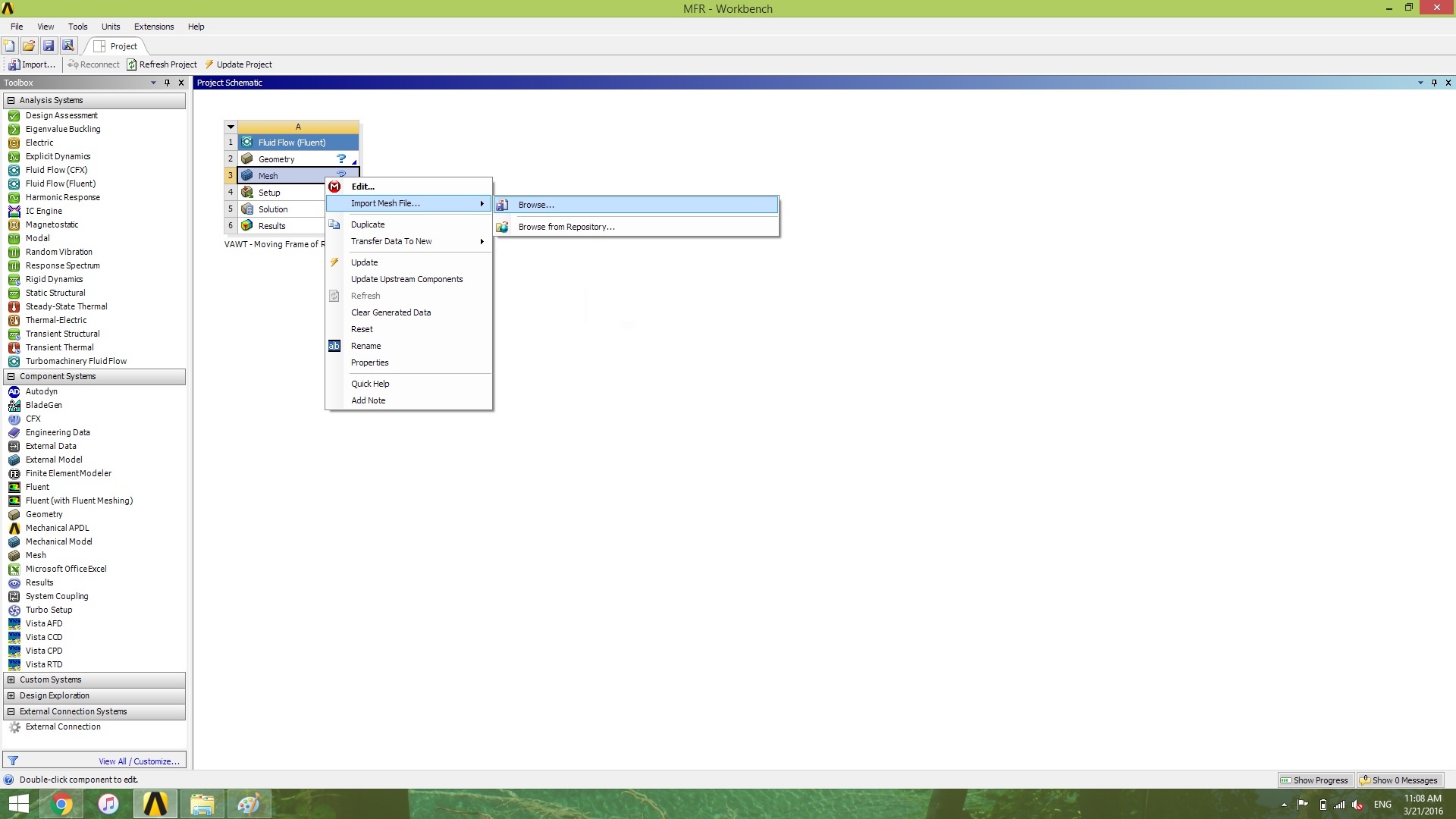Open Project Schematic panel options dropdown
Image resolution: width=1456 pixels, height=819 pixels.
click(1420, 83)
